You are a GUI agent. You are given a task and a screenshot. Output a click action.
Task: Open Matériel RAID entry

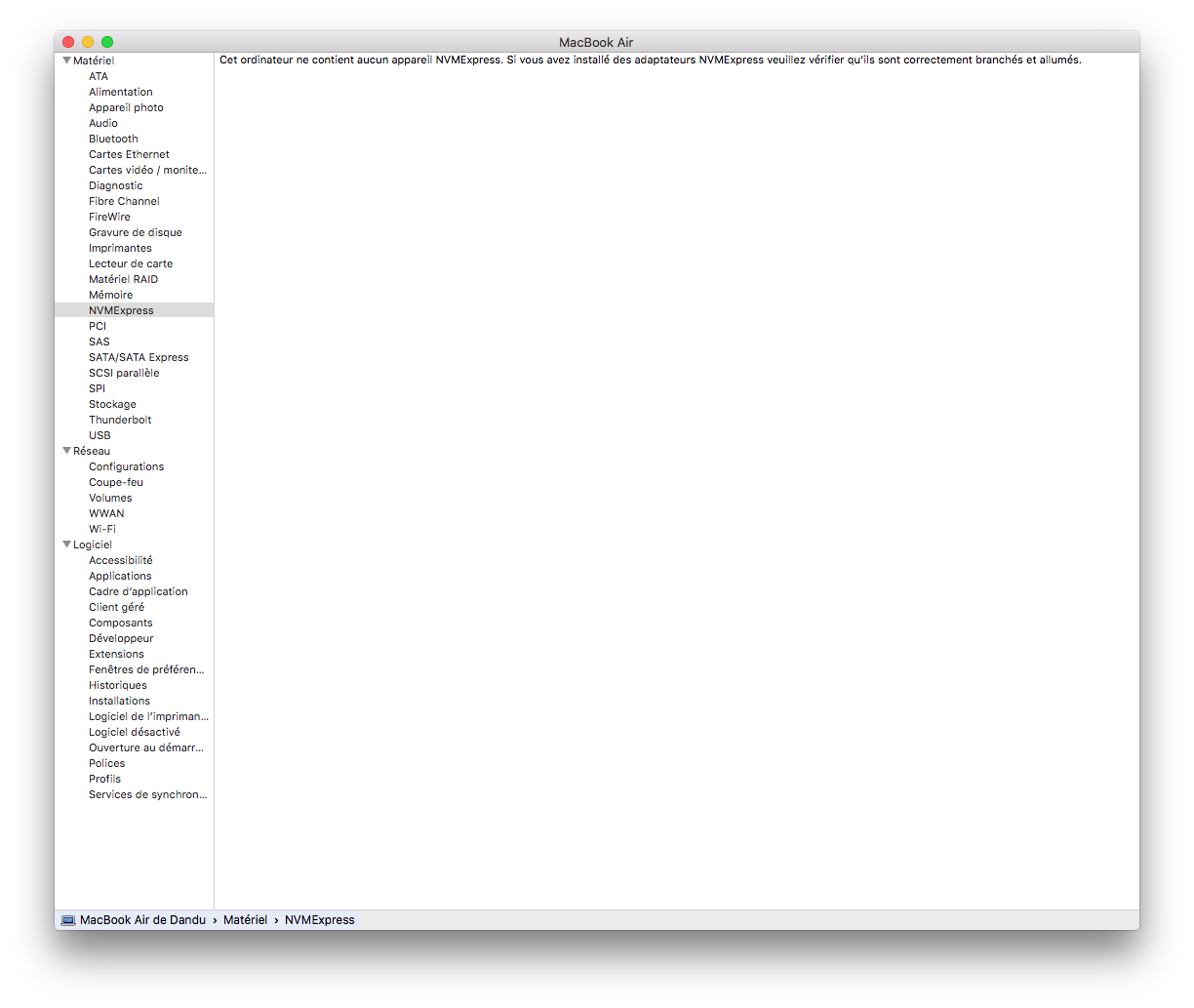pyautogui.click(x=123, y=279)
